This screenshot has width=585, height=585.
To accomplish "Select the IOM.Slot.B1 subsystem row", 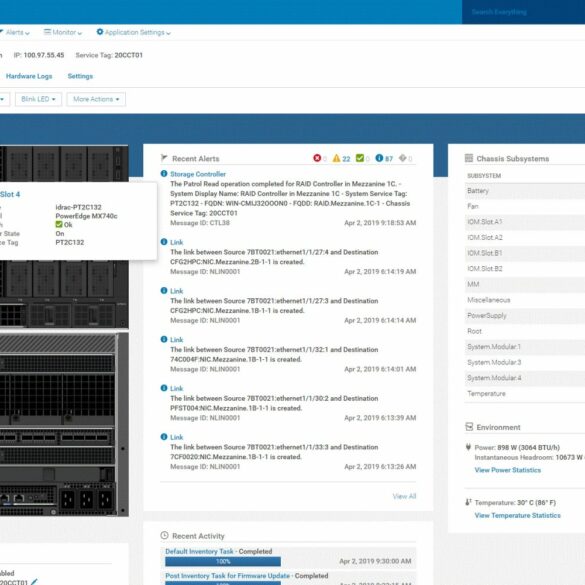I will (525, 253).
